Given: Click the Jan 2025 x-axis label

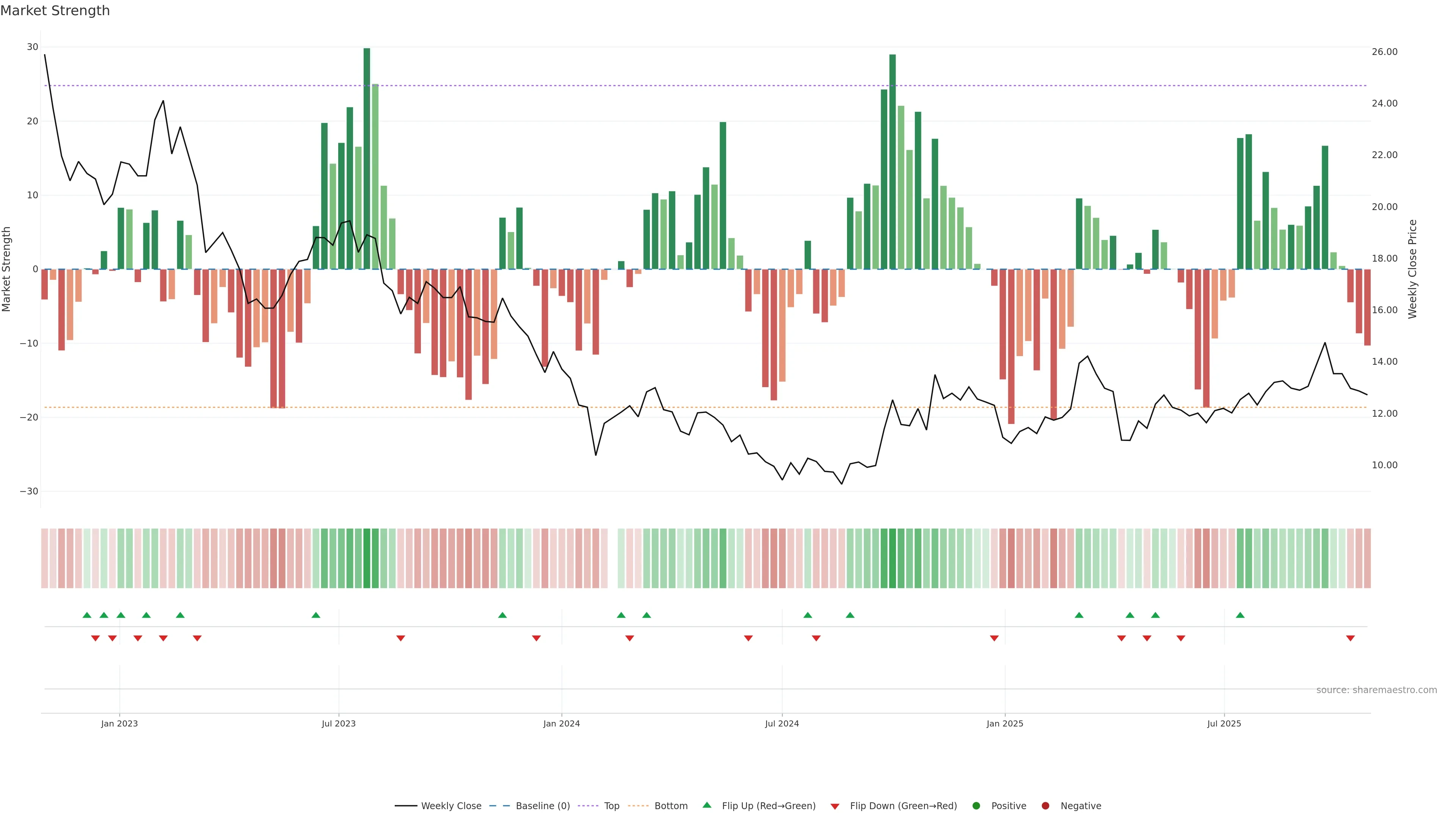Looking at the screenshot, I should [x=1004, y=723].
